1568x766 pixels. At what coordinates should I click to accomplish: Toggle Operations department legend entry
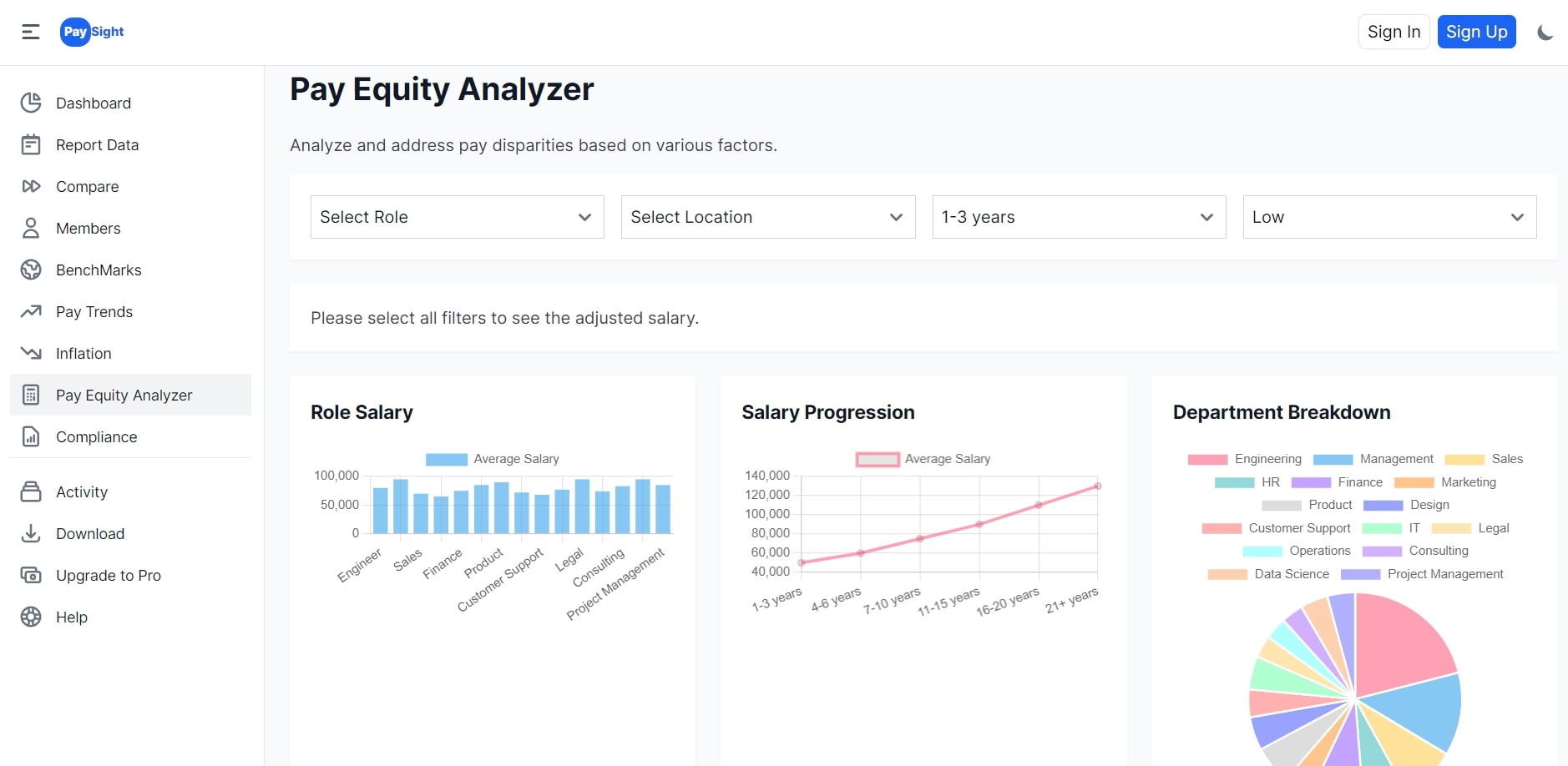[1297, 551]
